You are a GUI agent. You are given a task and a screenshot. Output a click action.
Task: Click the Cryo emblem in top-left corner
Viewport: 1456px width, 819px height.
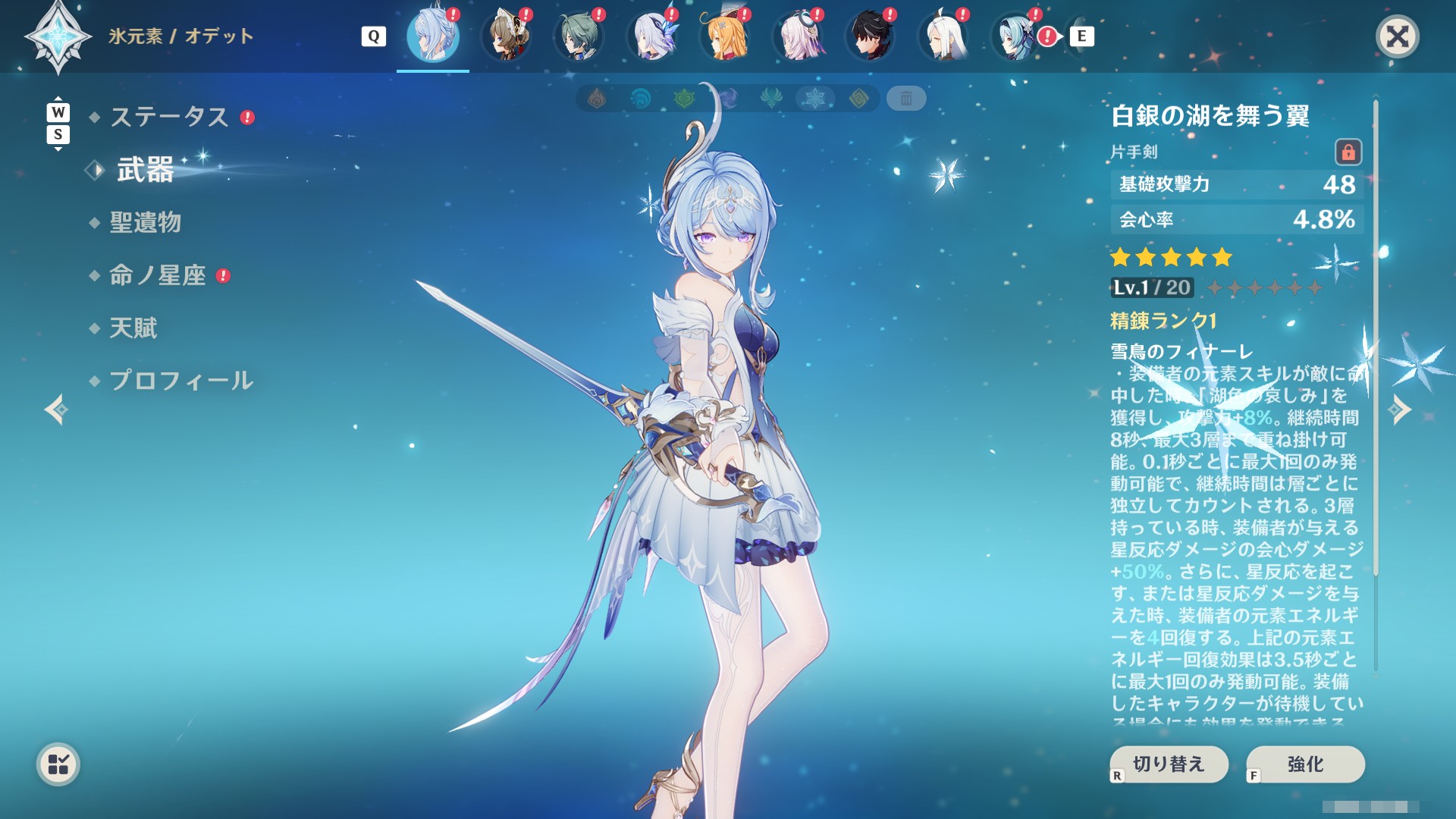coord(58,36)
